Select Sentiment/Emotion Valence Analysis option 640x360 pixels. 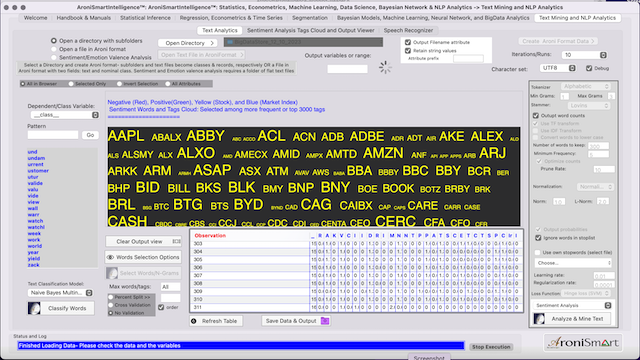(x=54, y=58)
